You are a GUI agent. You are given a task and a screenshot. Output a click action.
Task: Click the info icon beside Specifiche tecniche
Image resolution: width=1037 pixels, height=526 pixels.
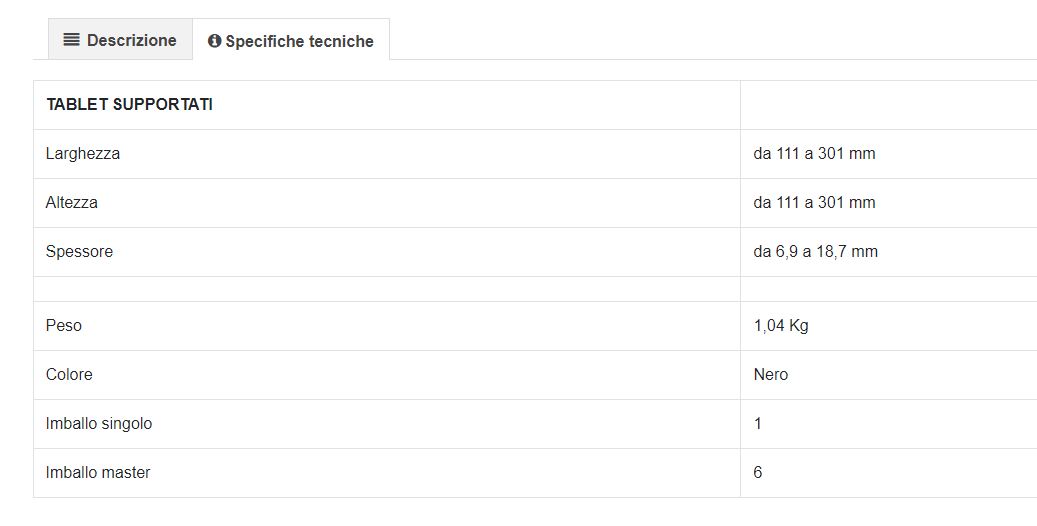tap(214, 41)
